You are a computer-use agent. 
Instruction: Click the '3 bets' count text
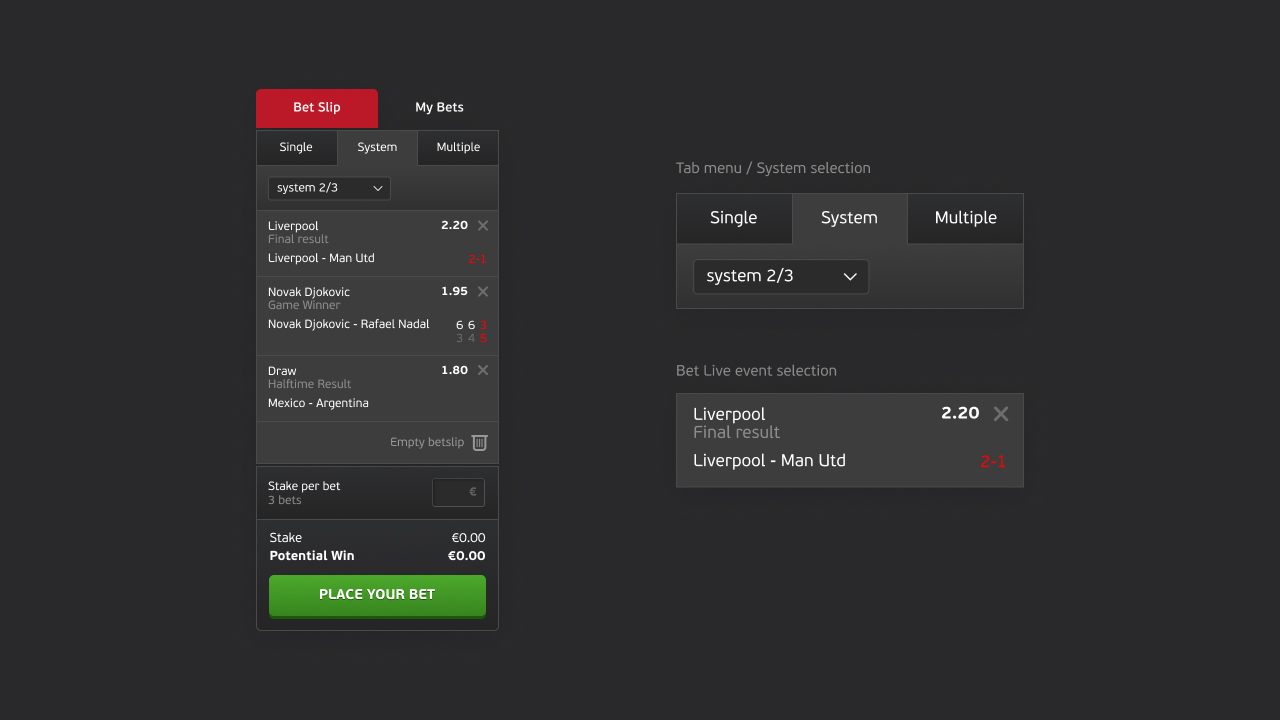pyautogui.click(x=284, y=500)
